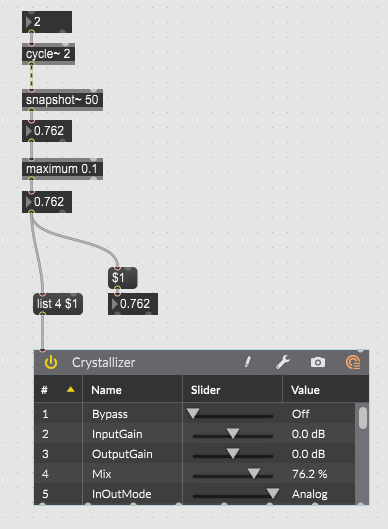Screen dimensions: 388x529
Task: Click the pencil edit icon in Crystallizer header
Action: pos(248,362)
